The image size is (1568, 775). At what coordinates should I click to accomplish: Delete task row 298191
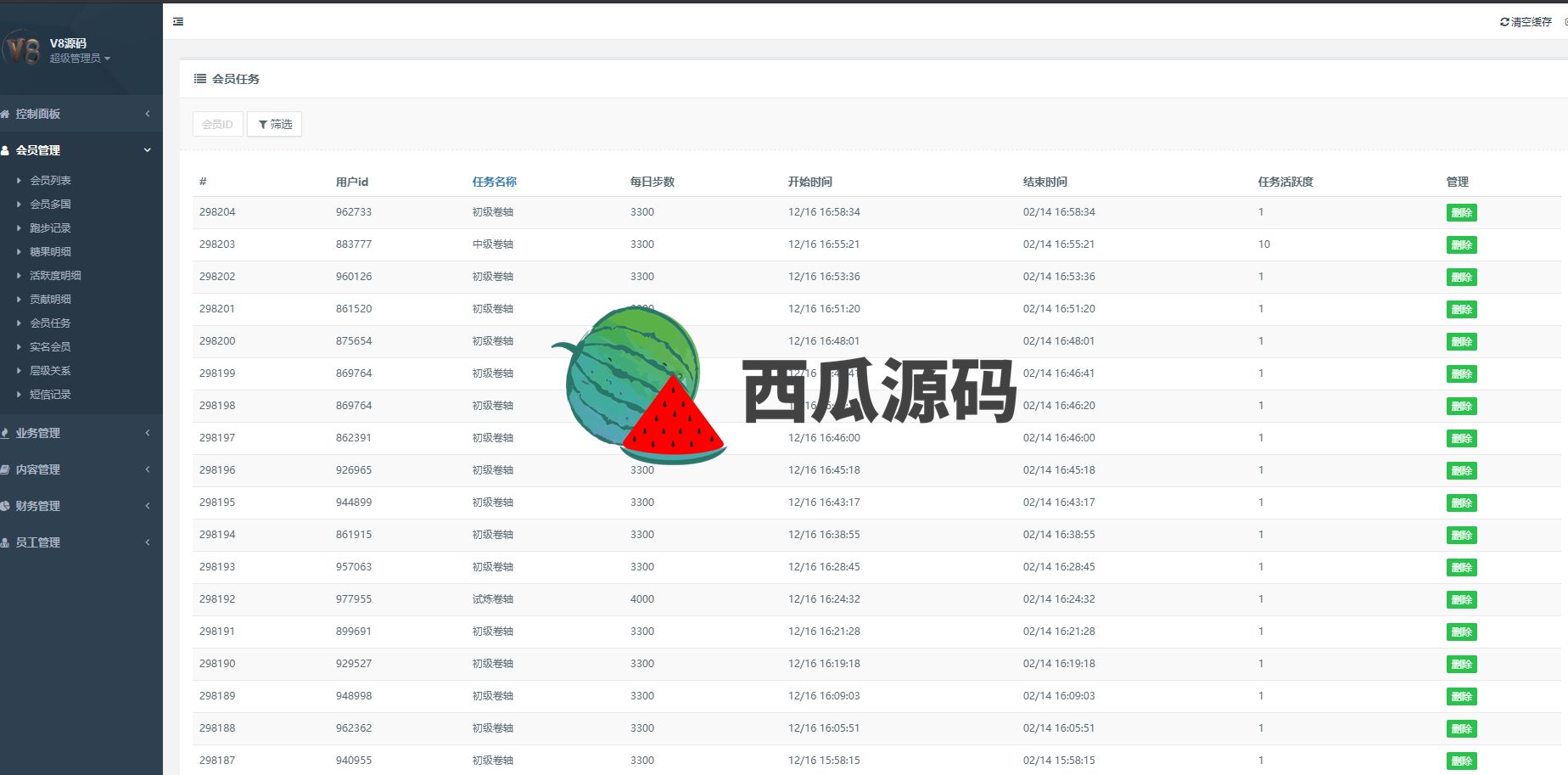tap(1461, 632)
